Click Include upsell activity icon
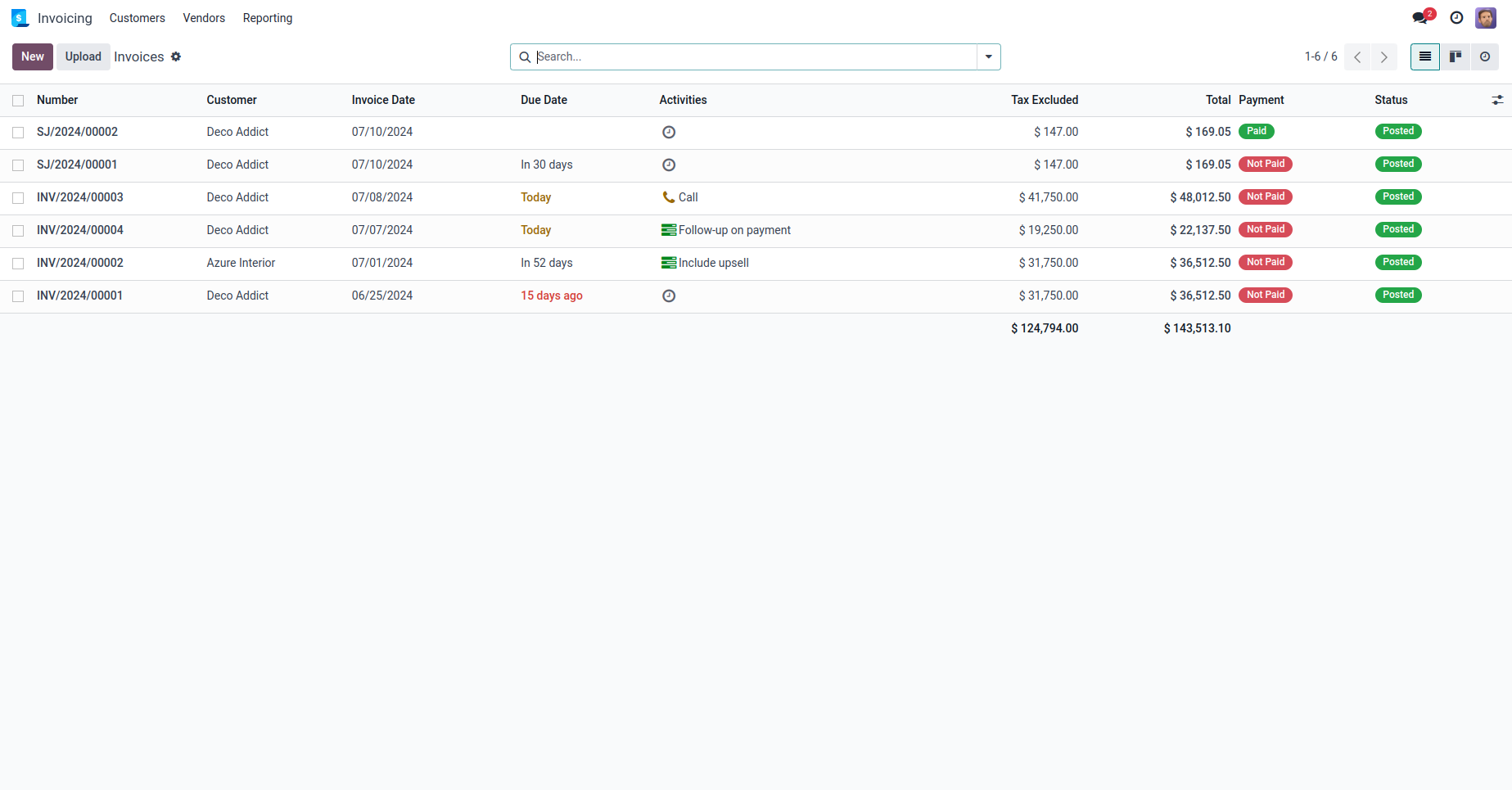This screenshot has height=790, width=1512. coord(669,263)
